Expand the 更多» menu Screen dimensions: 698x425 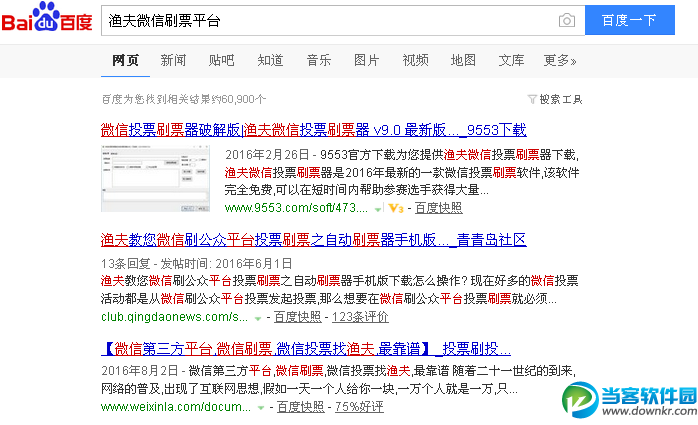click(x=560, y=60)
